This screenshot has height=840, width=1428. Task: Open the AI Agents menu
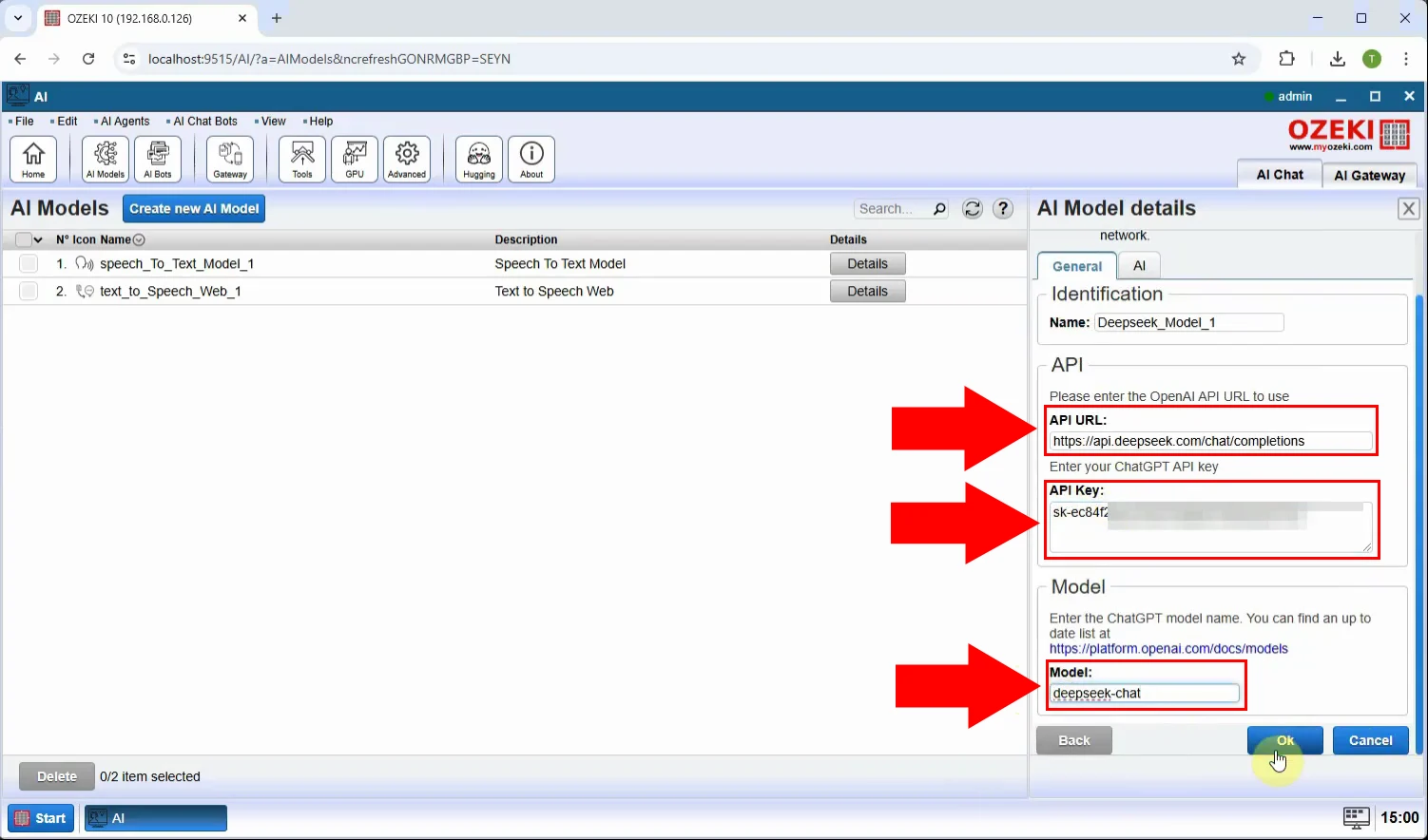pyautogui.click(x=125, y=122)
